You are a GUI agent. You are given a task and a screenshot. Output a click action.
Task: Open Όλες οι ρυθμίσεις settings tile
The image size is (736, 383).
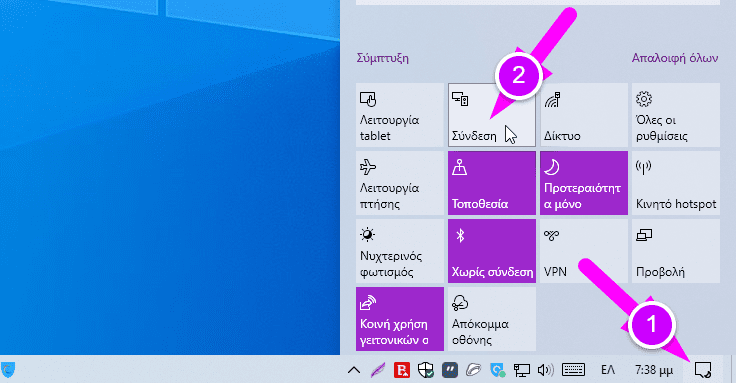click(676, 115)
